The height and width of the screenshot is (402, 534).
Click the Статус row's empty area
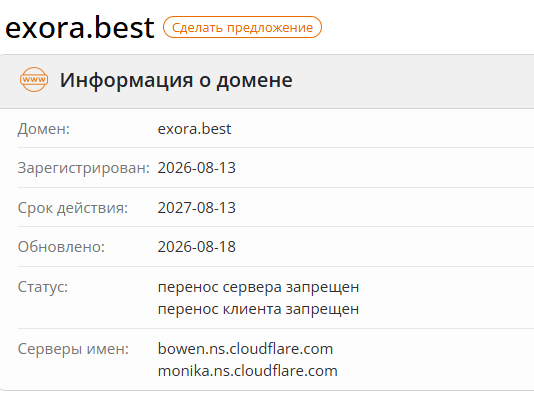pyautogui.click(x=446, y=298)
